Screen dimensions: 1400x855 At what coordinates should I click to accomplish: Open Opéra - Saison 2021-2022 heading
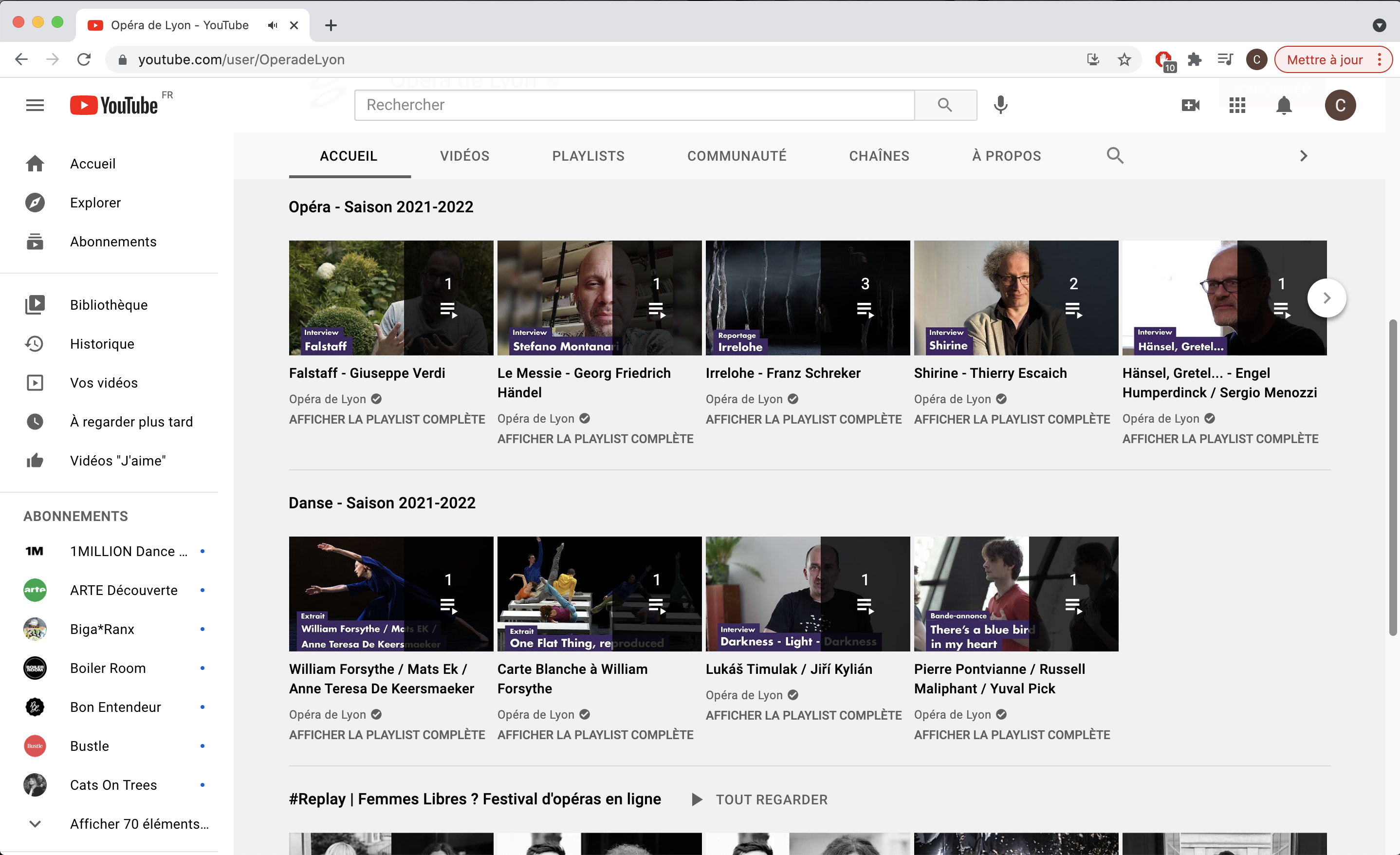click(381, 207)
